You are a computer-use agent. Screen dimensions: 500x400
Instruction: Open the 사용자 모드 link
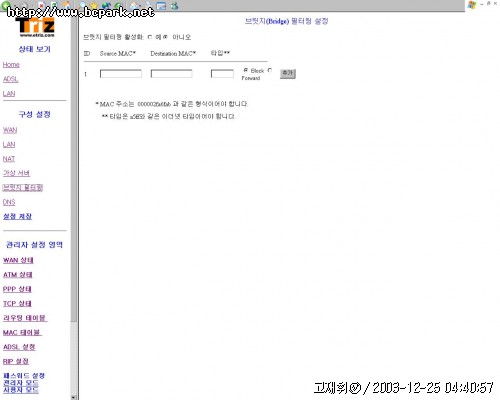tap(21, 390)
